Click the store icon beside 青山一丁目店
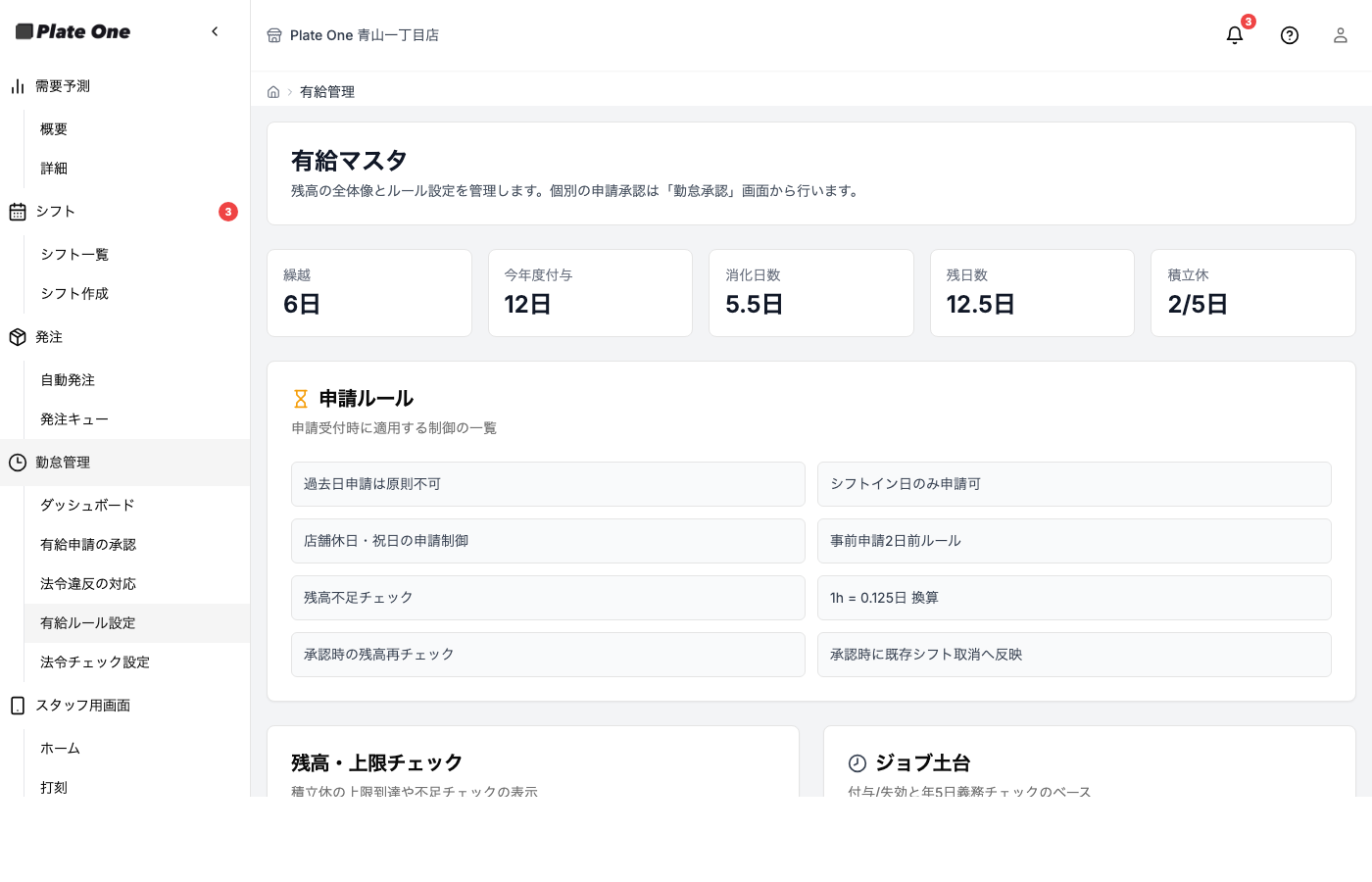 (274, 35)
